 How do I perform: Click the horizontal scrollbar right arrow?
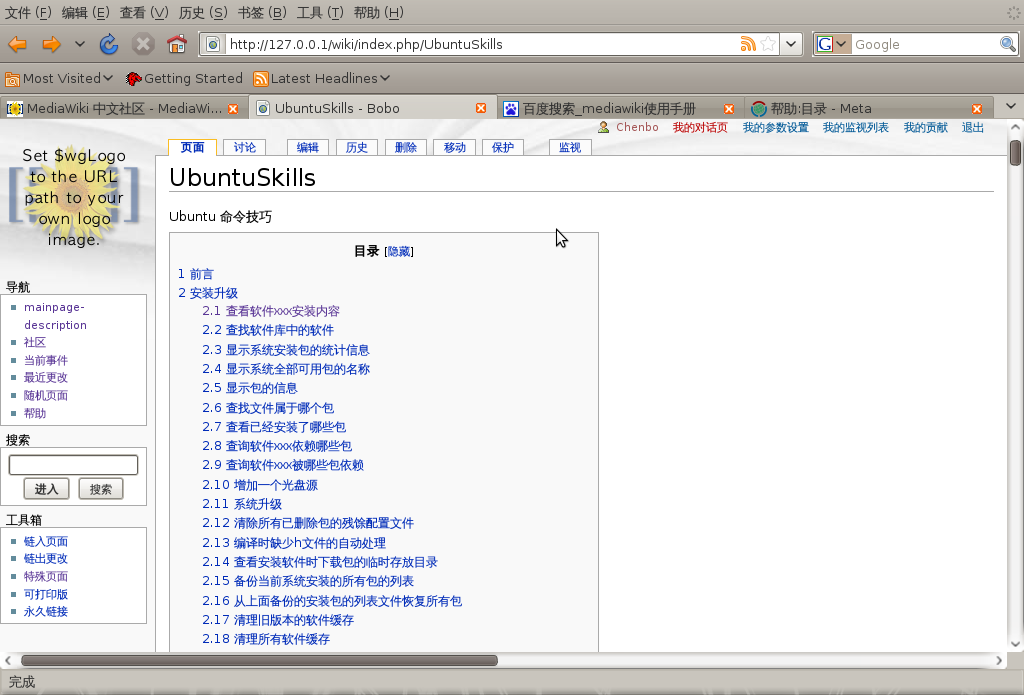(x=999, y=660)
